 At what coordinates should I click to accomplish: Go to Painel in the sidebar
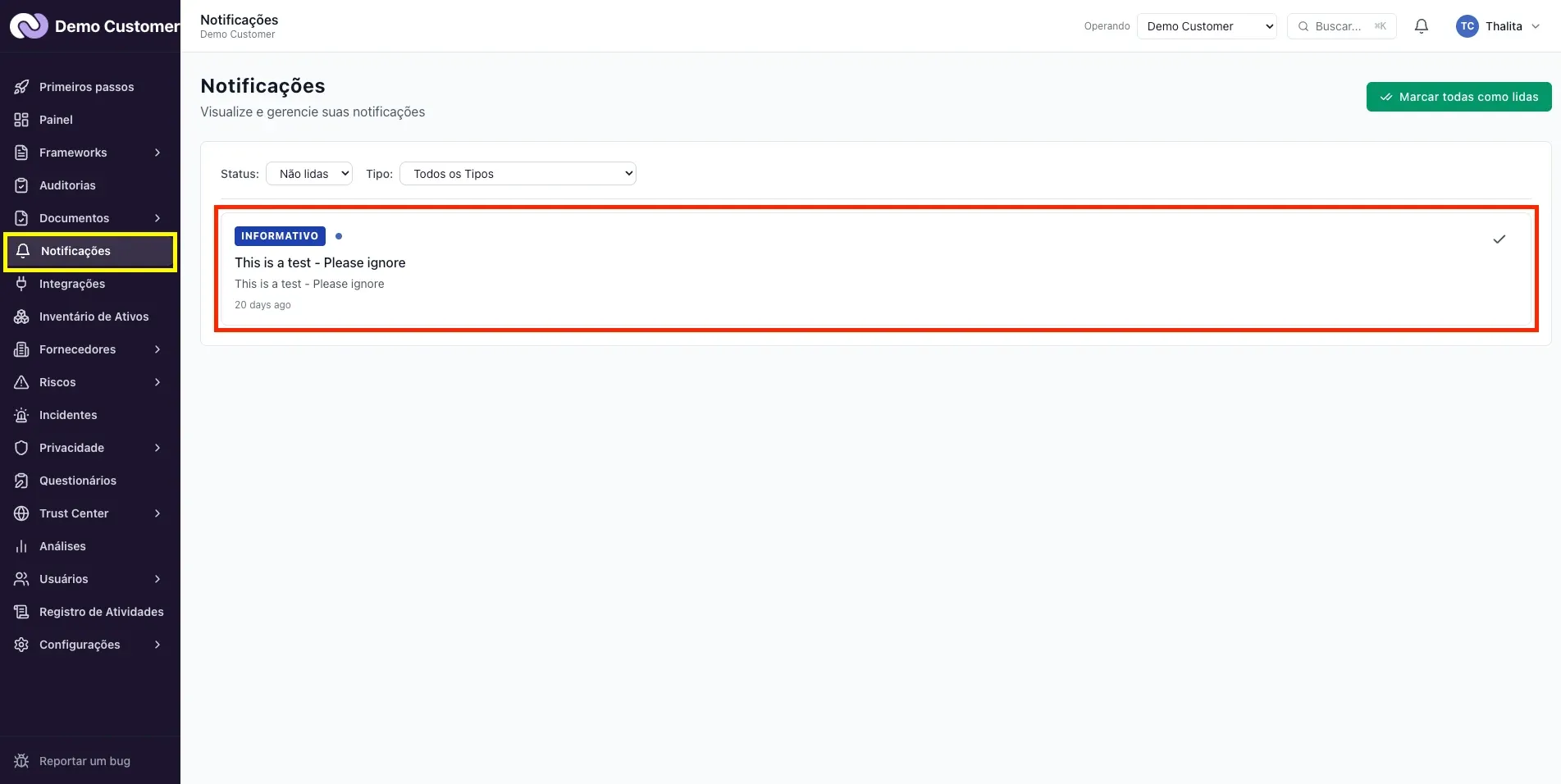tap(56, 120)
